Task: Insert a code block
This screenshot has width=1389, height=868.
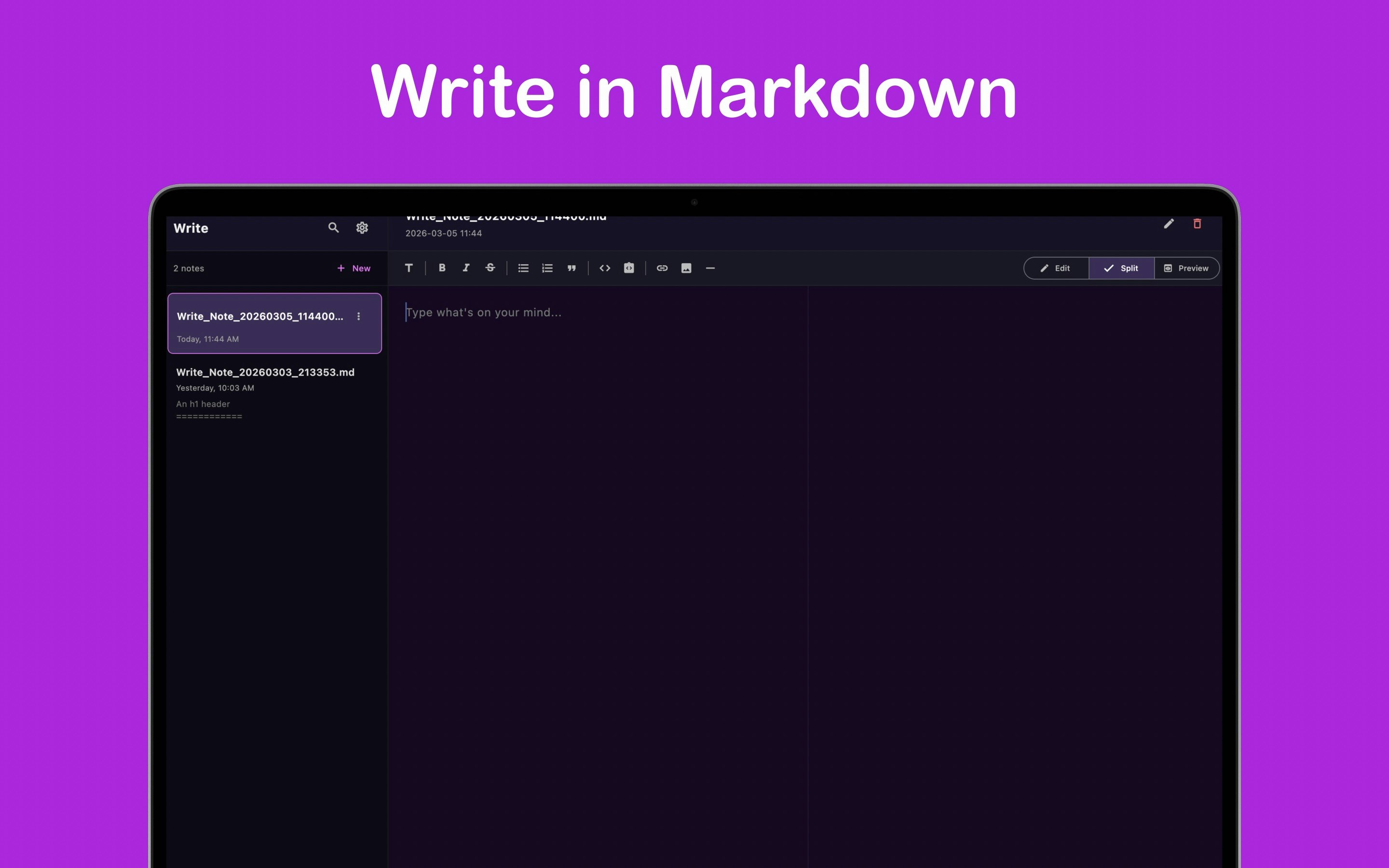Action: [628, 268]
